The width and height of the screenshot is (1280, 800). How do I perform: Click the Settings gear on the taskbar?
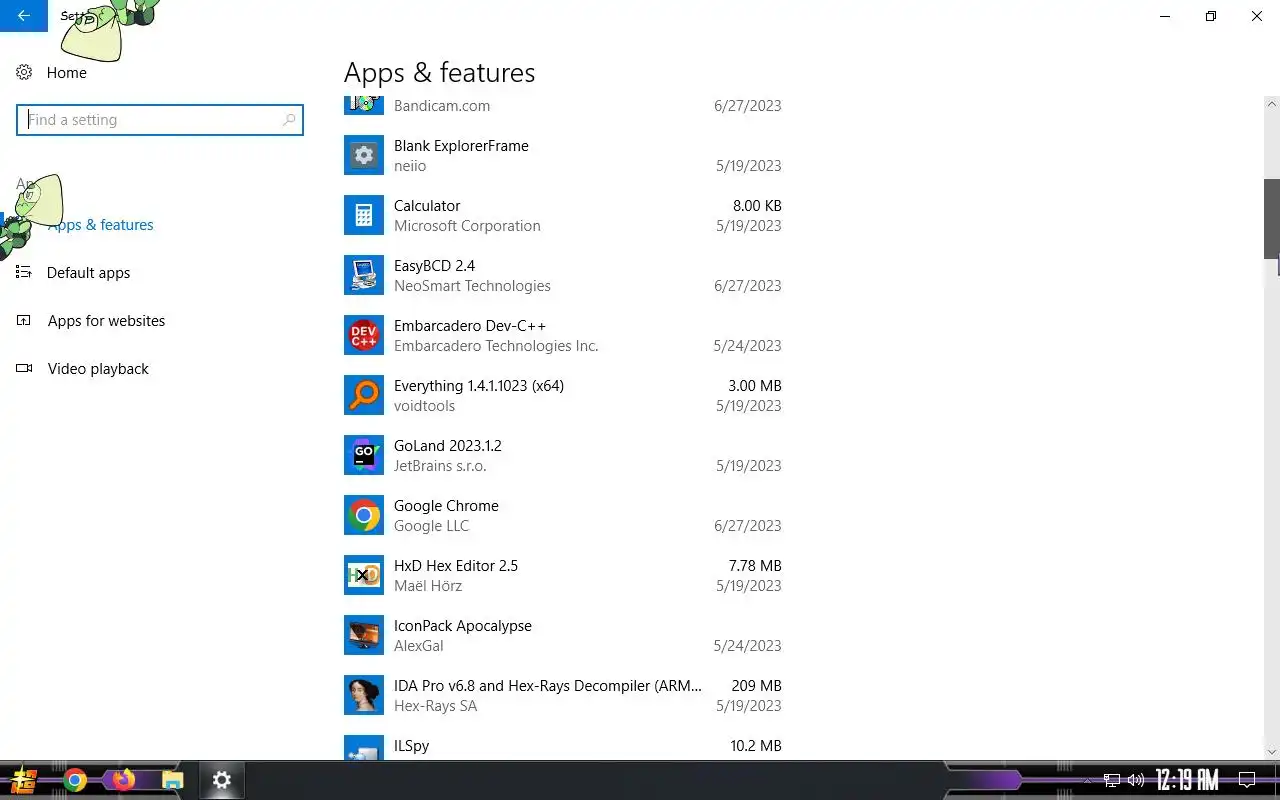(x=222, y=780)
